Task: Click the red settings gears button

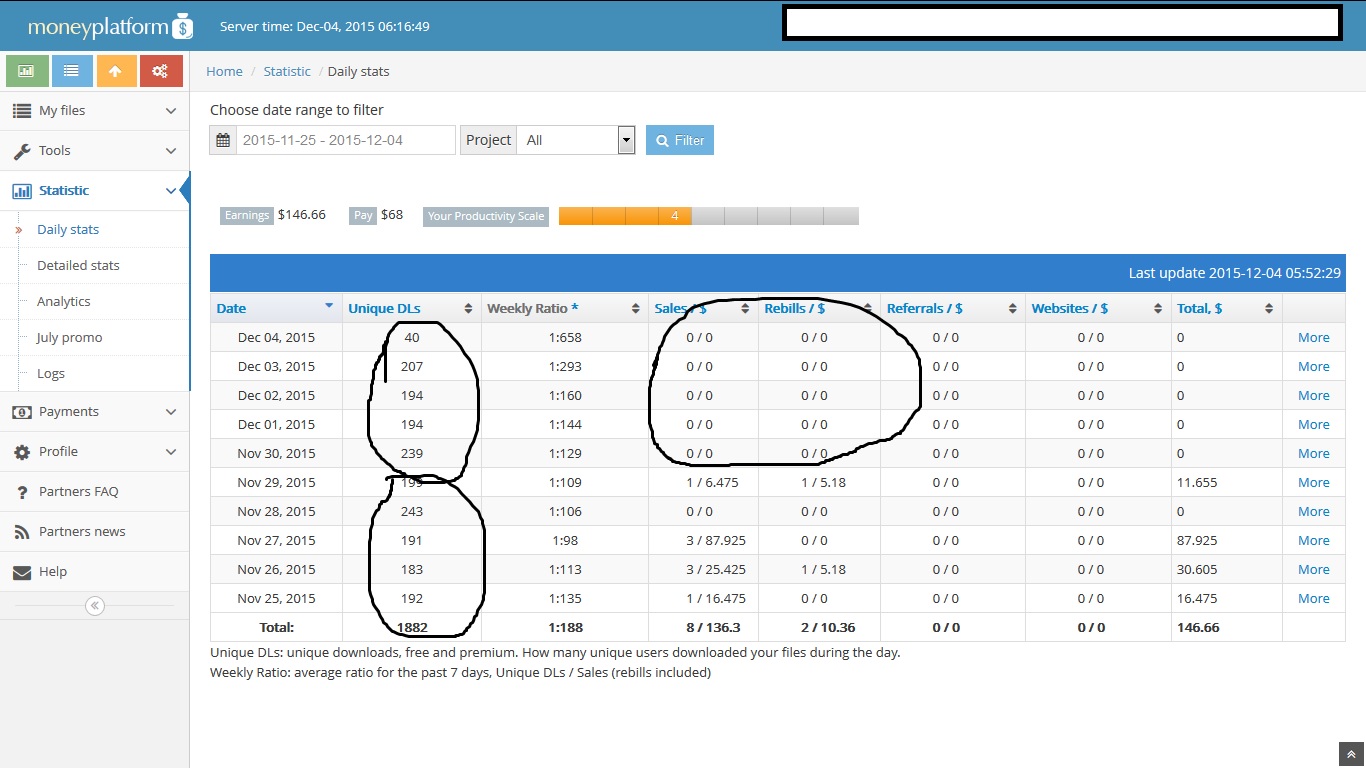Action: coord(161,71)
